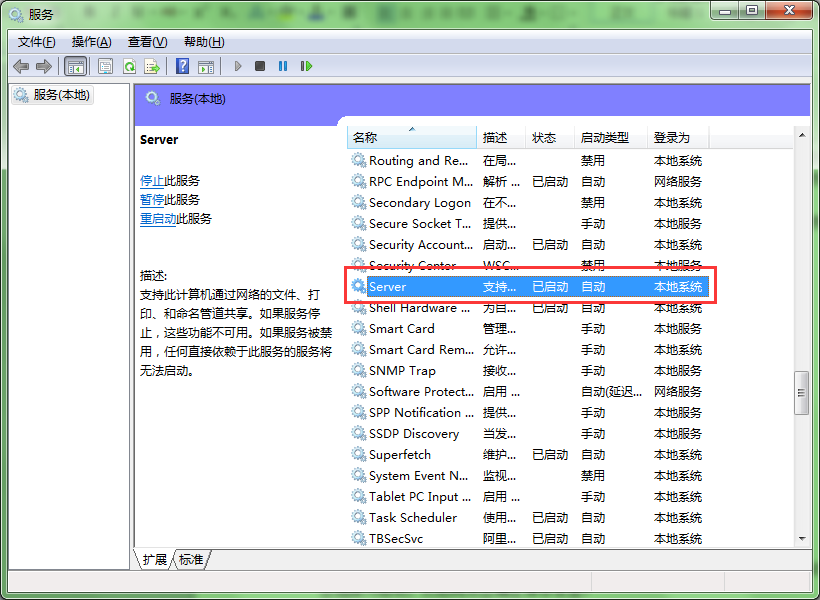Select the Shell Hardware ... service row
The image size is (820, 600).
tap(528, 308)
